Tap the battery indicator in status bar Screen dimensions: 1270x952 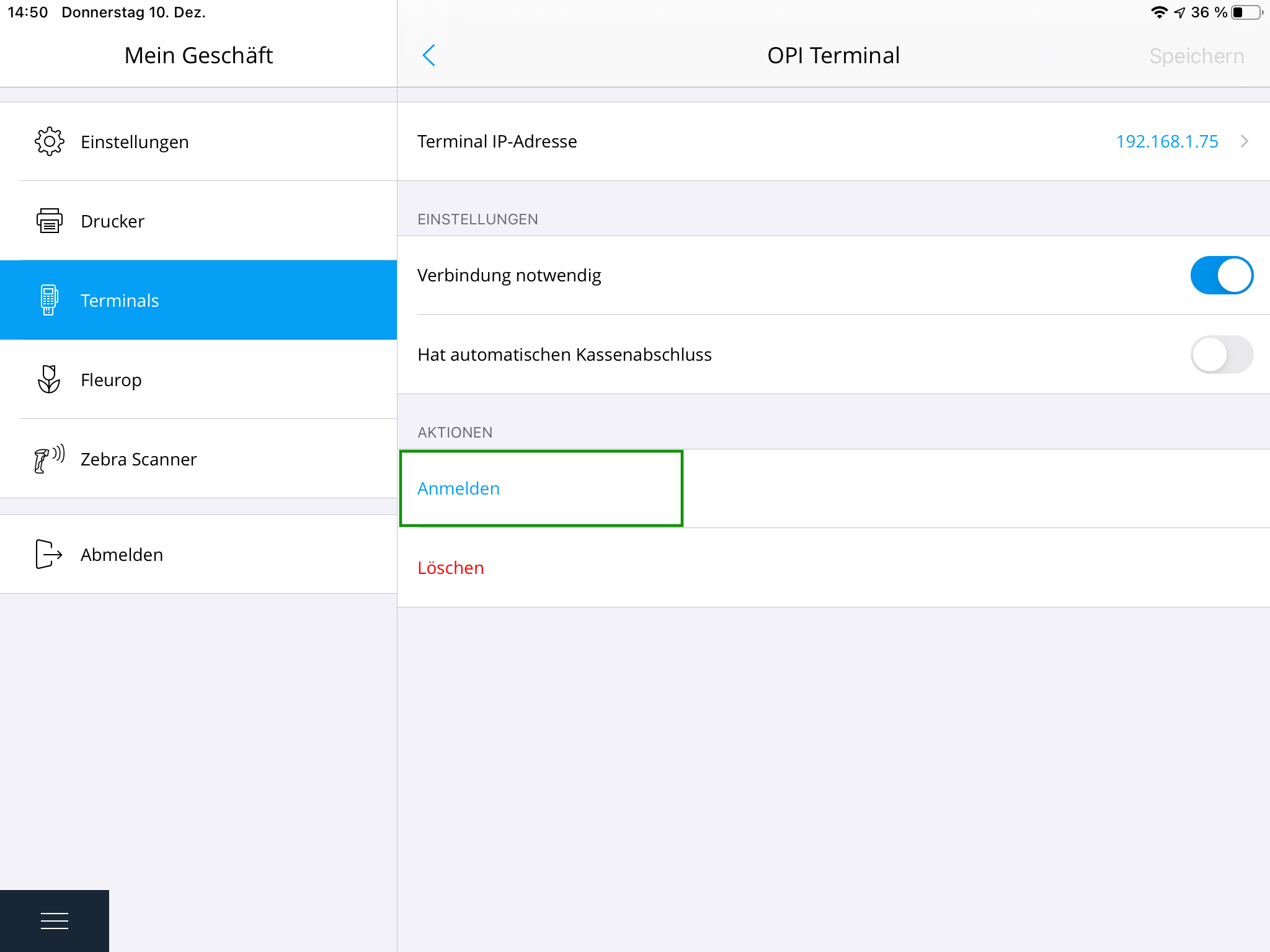tap(1246, 13)
